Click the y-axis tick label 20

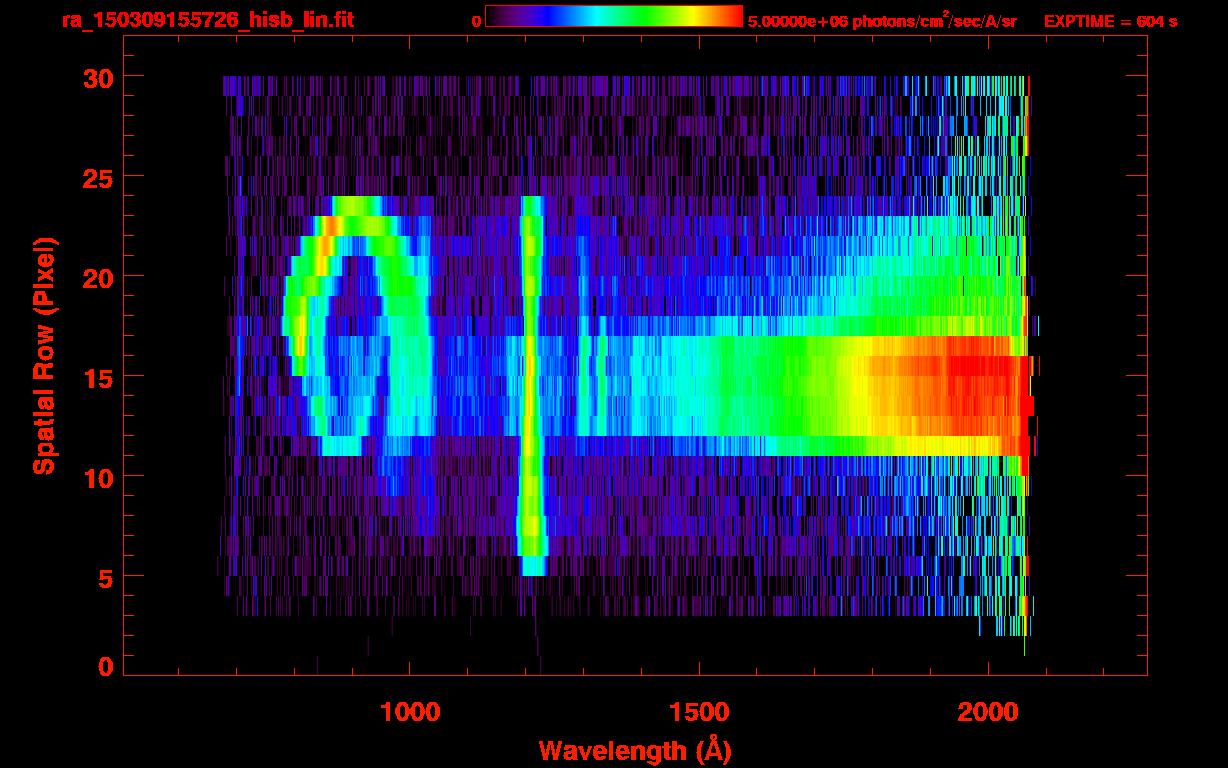tap(96, 277)
